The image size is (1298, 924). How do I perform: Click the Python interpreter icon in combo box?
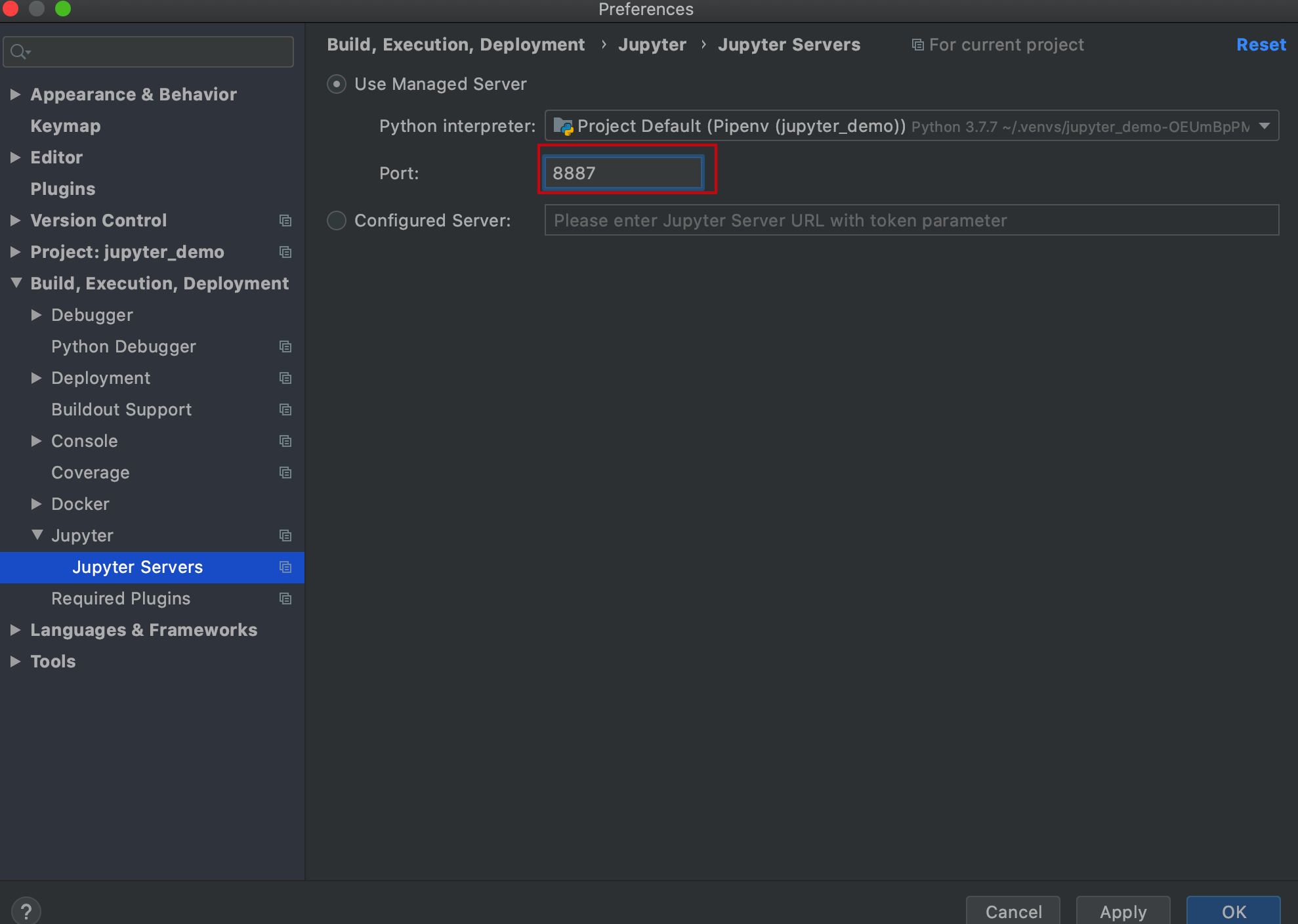pyautogui.click(x=563, y=126)
